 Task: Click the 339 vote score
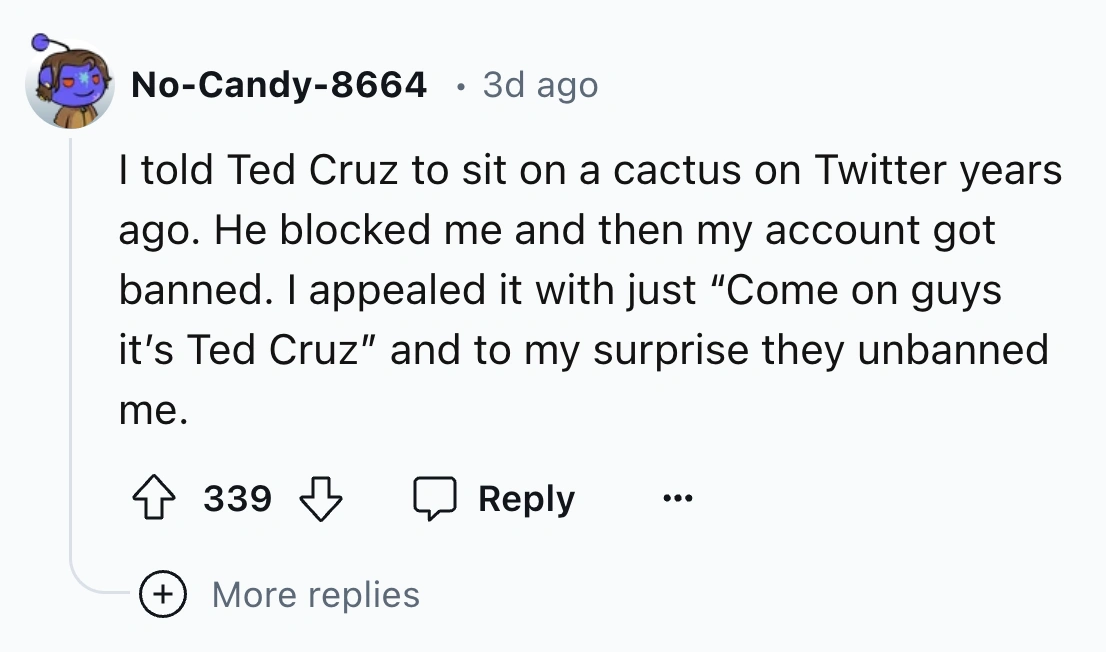coord(238,498)
